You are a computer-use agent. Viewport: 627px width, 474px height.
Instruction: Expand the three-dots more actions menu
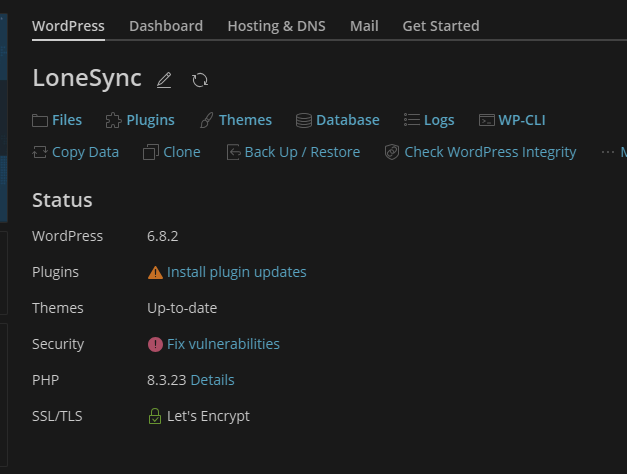pos(608,152)
